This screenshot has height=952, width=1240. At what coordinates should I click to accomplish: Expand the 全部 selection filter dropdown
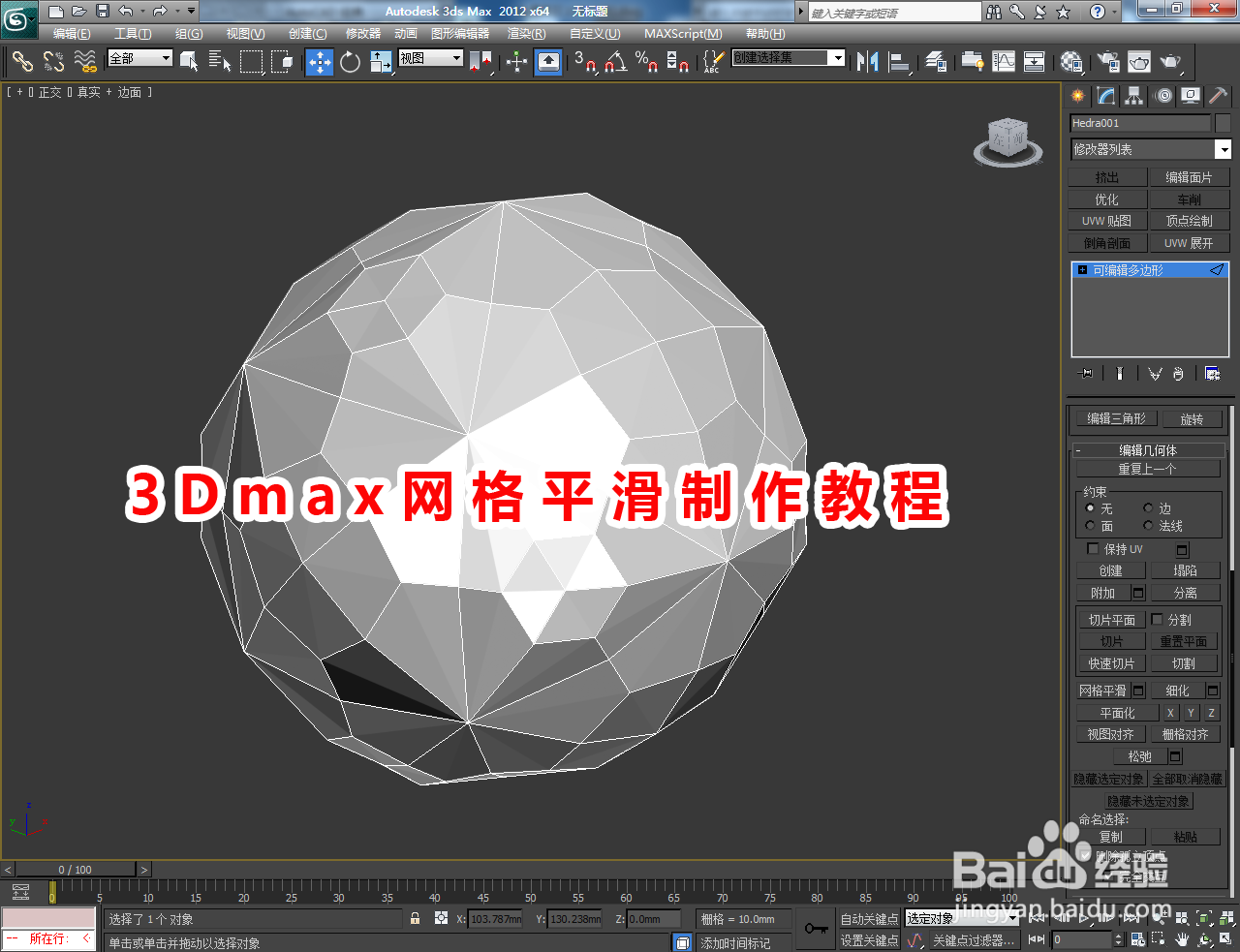(x=165, y=58)
